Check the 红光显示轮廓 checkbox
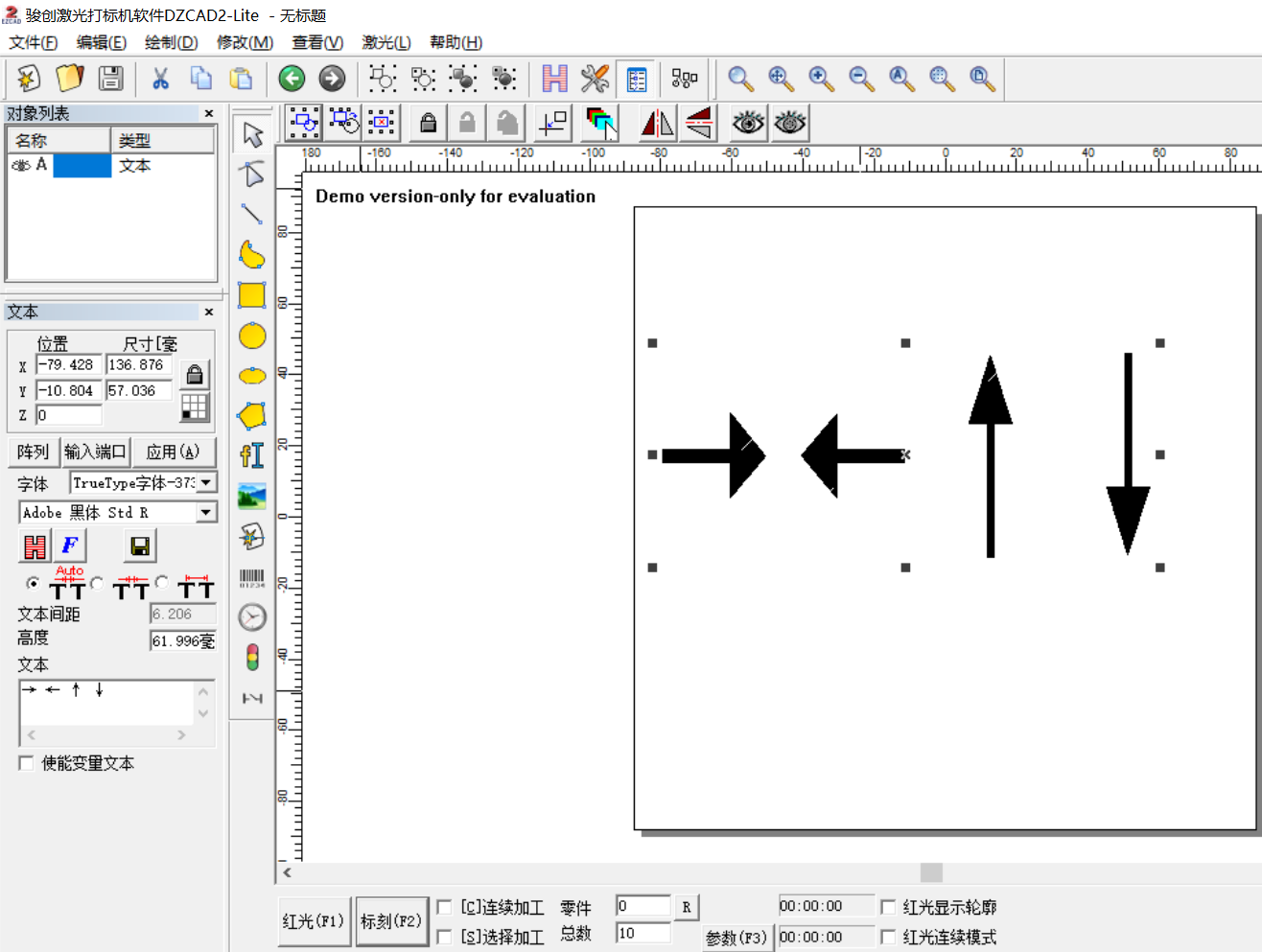The width and height of the screenshot is (1262, 952). click(x=888, y=907)
